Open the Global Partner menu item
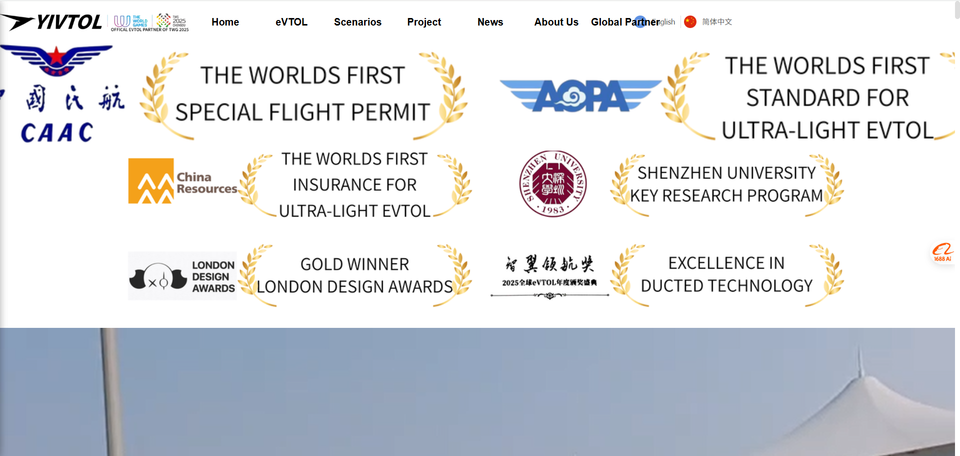 pos(625,22)
